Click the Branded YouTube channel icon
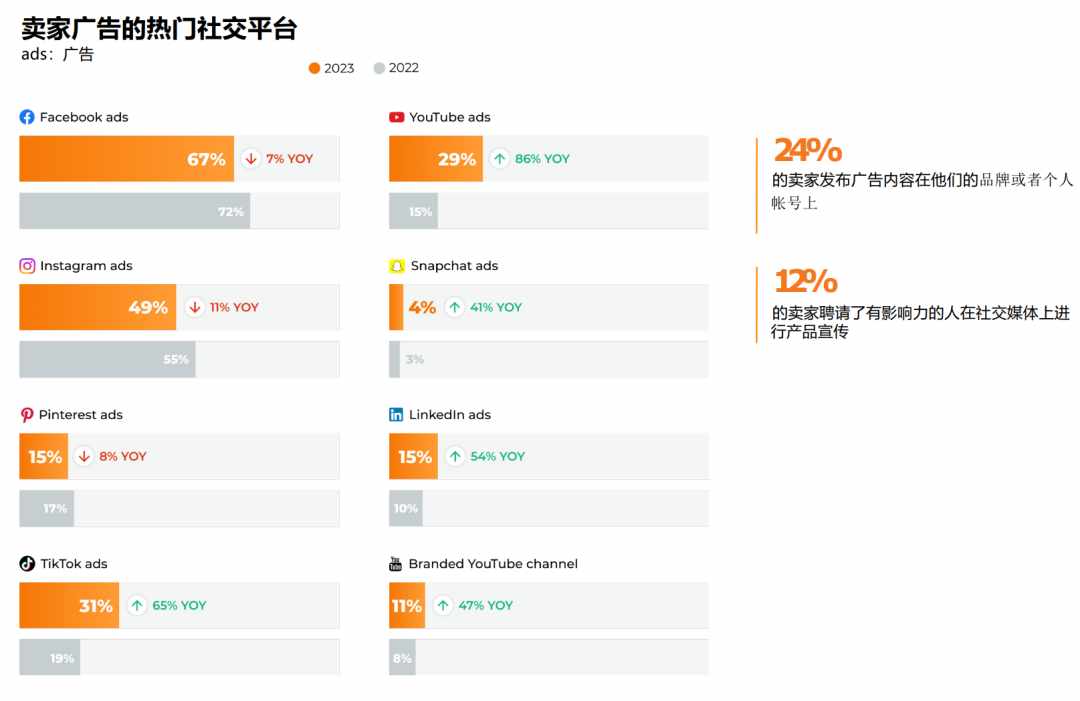Screen dimensions: 1080x701 pos(395,563)
